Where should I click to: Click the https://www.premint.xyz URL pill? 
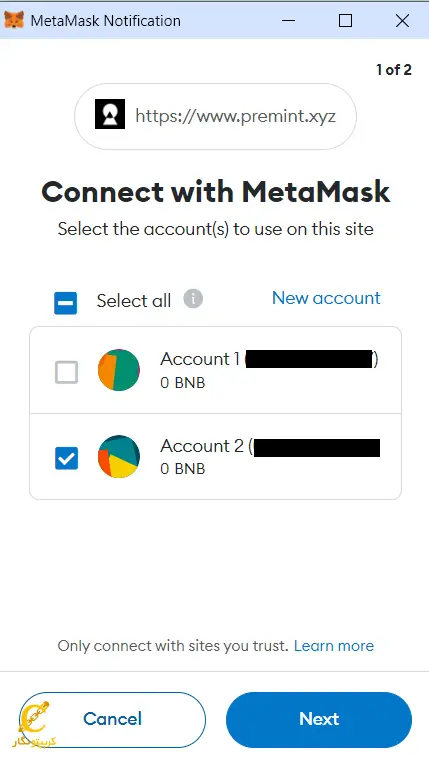click(215, 116)
